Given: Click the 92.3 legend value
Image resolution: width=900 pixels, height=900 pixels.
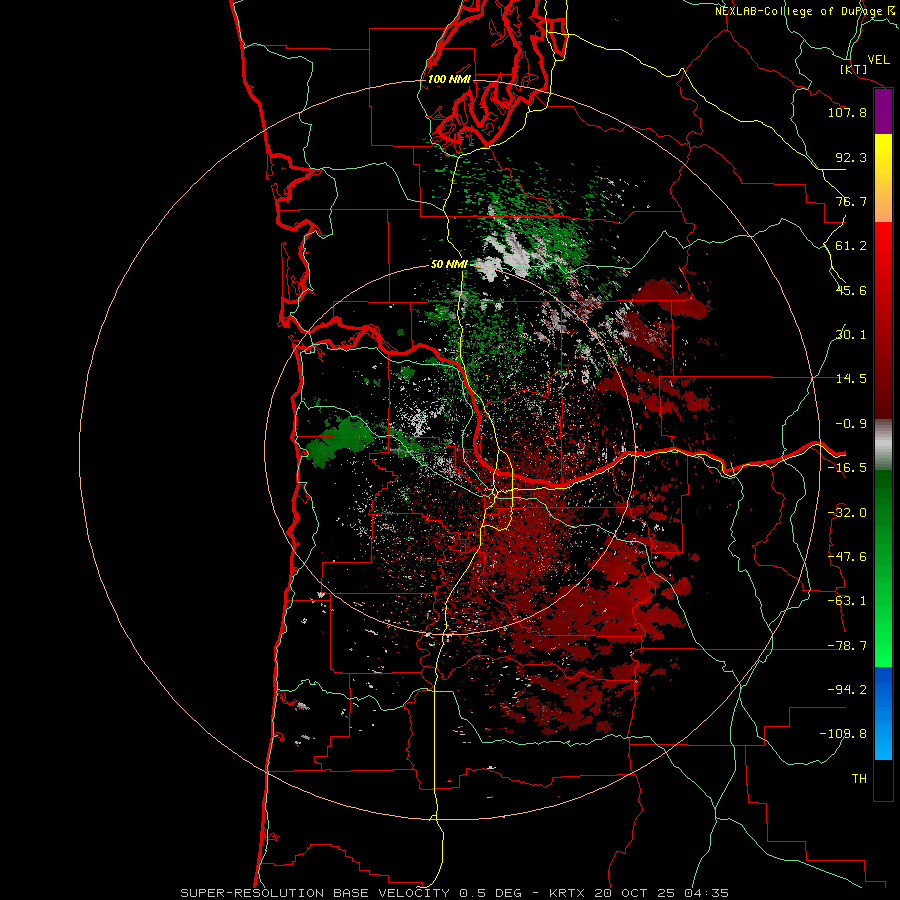Looking at the screenshot, I should (851, 157).
